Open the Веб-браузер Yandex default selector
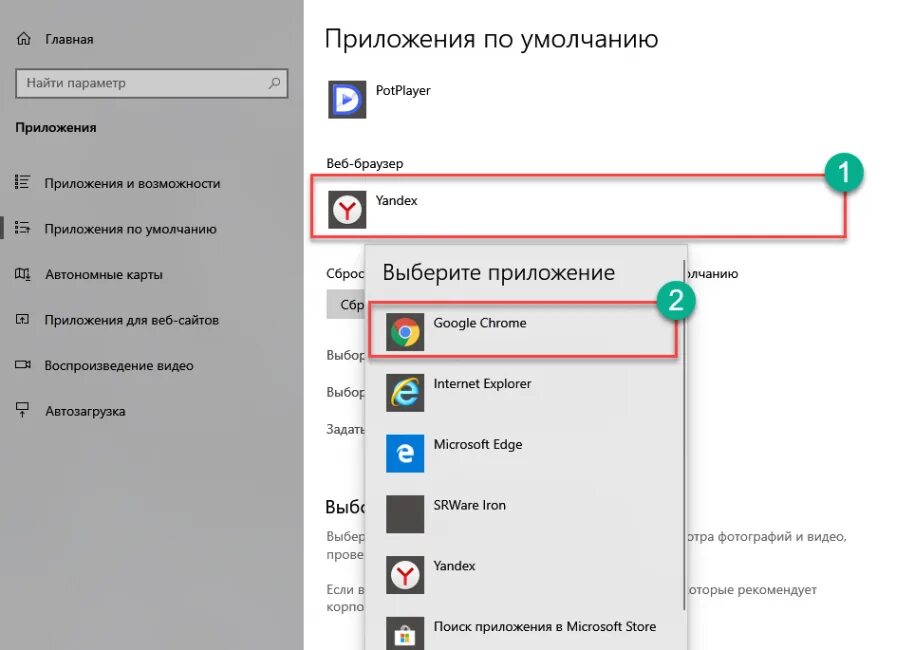The image size is (914, 650). [578, 207]
